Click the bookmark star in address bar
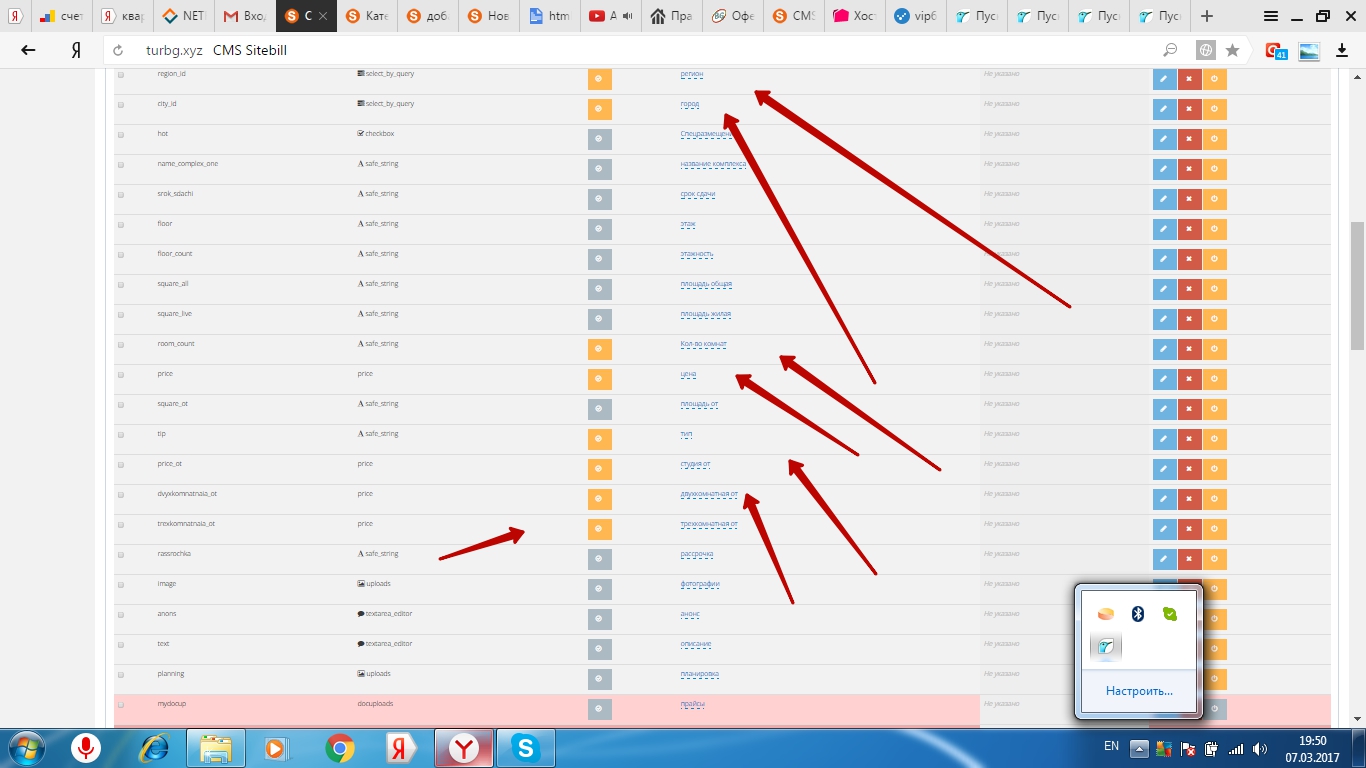Screen dimensions: 1366x768 1232,50
